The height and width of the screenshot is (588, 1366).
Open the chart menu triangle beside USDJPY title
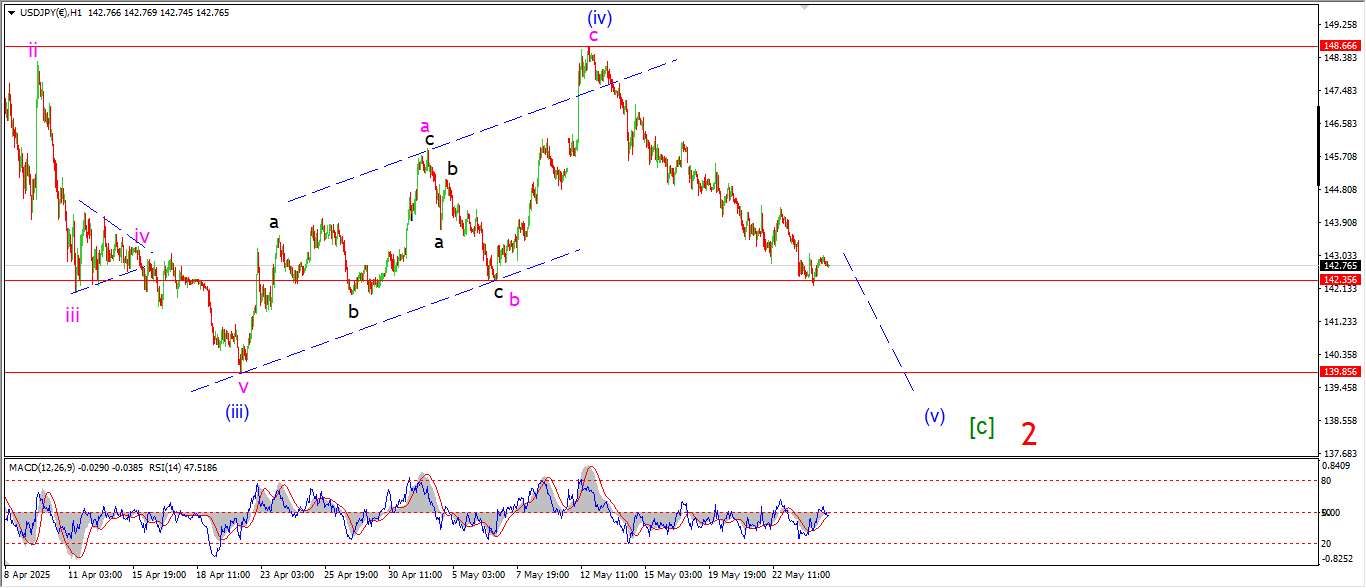coord(11,12)
